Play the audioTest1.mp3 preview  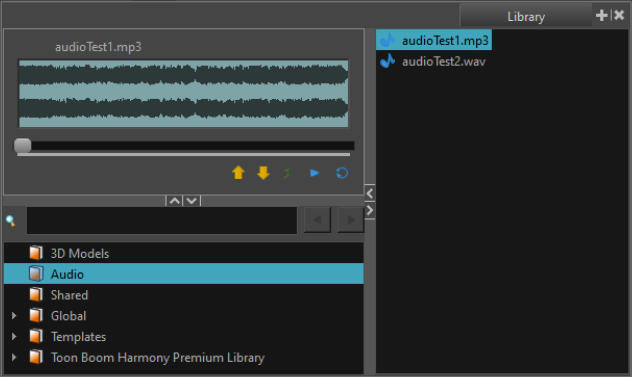315,173
